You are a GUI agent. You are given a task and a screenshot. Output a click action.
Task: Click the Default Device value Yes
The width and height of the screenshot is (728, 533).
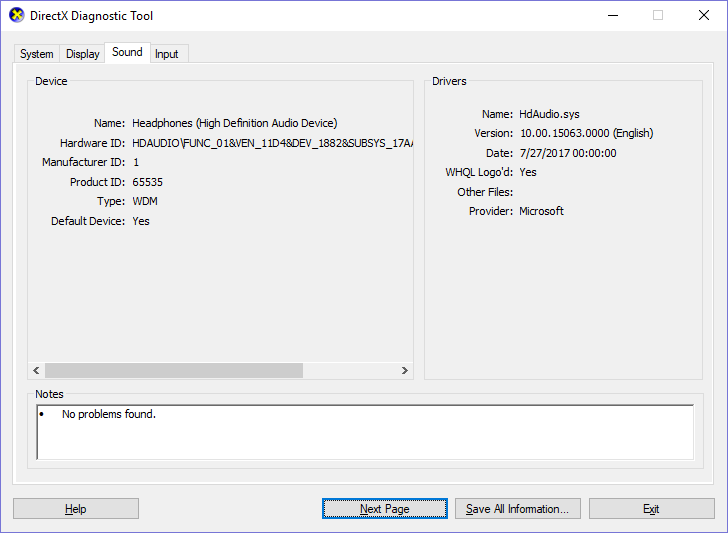pos(141,221)
